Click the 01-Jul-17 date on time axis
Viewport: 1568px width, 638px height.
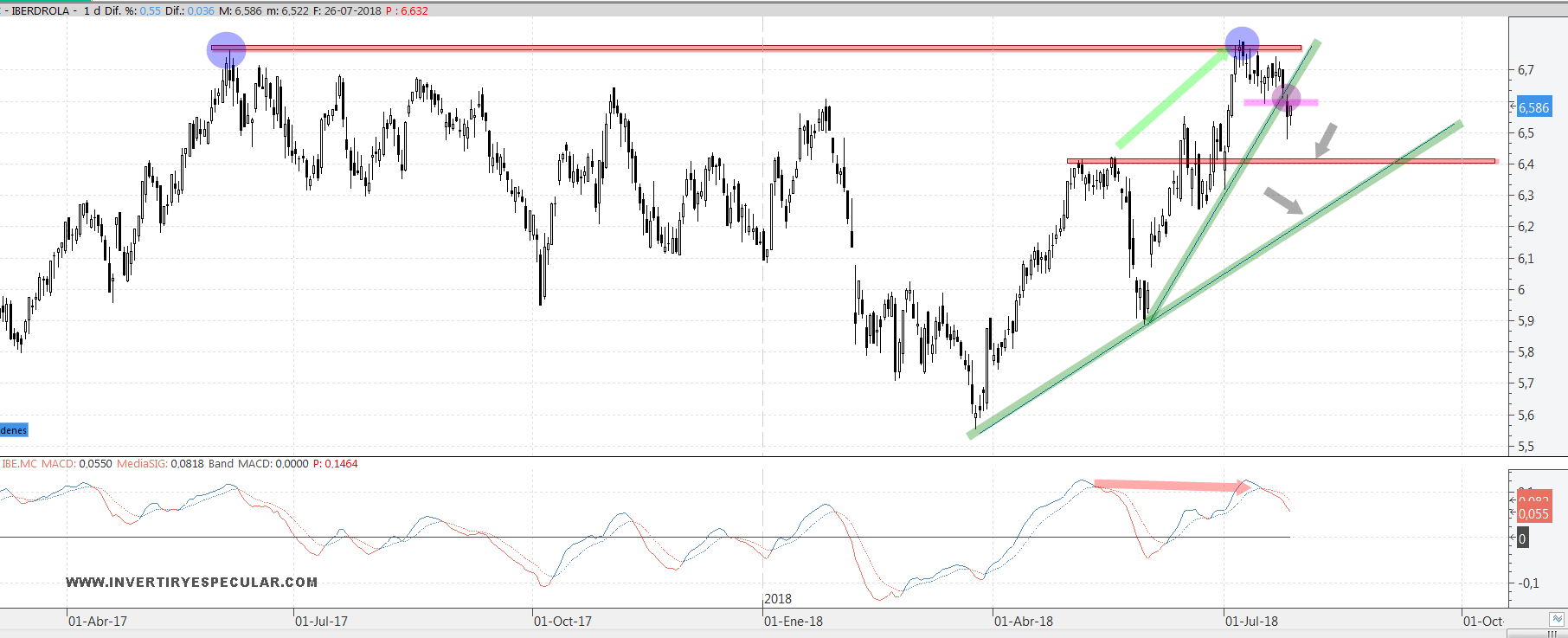pyautogui.click(x=321, y=622)
